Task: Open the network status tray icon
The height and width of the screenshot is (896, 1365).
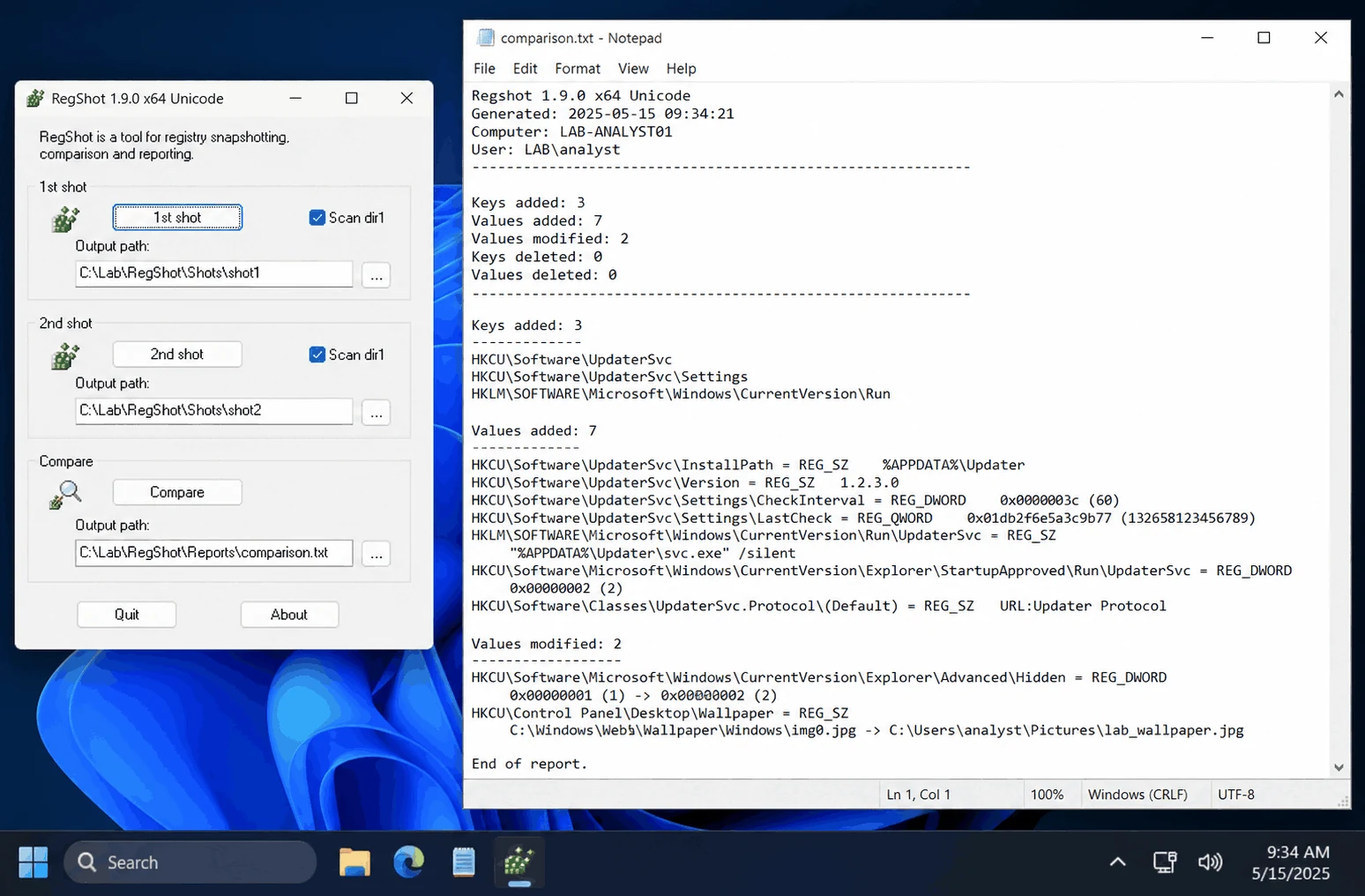Action: point(1165,862)
